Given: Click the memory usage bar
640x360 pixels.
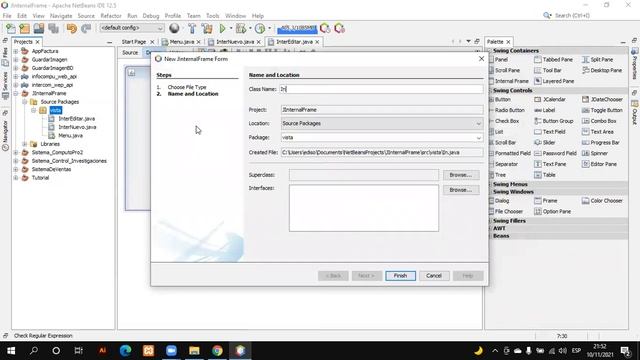Looking at the screenshot, I should [x=297, y=28].
